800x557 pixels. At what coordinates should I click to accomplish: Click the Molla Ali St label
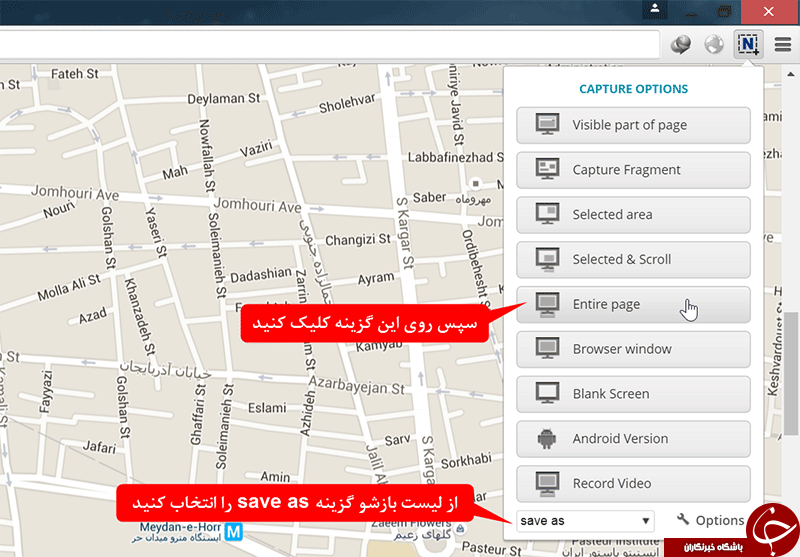[69, 287]
